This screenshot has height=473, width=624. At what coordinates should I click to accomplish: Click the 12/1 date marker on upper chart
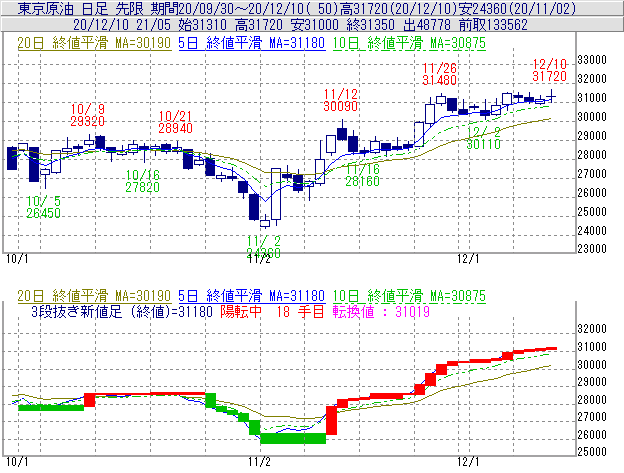click(x=468, y=259)
